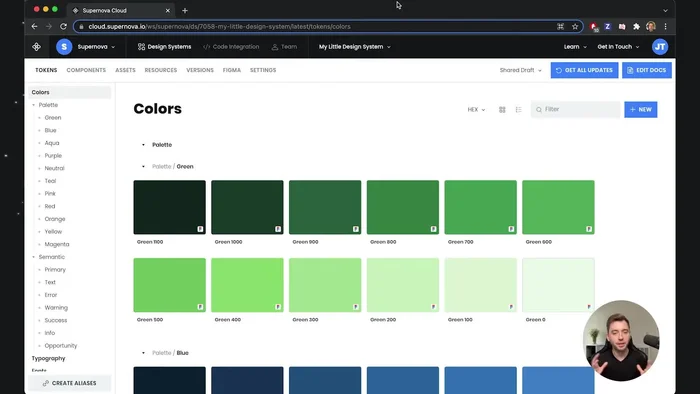Switch to the Components tab
This screenshot has height=394, width=700.
tap(86, 70)
